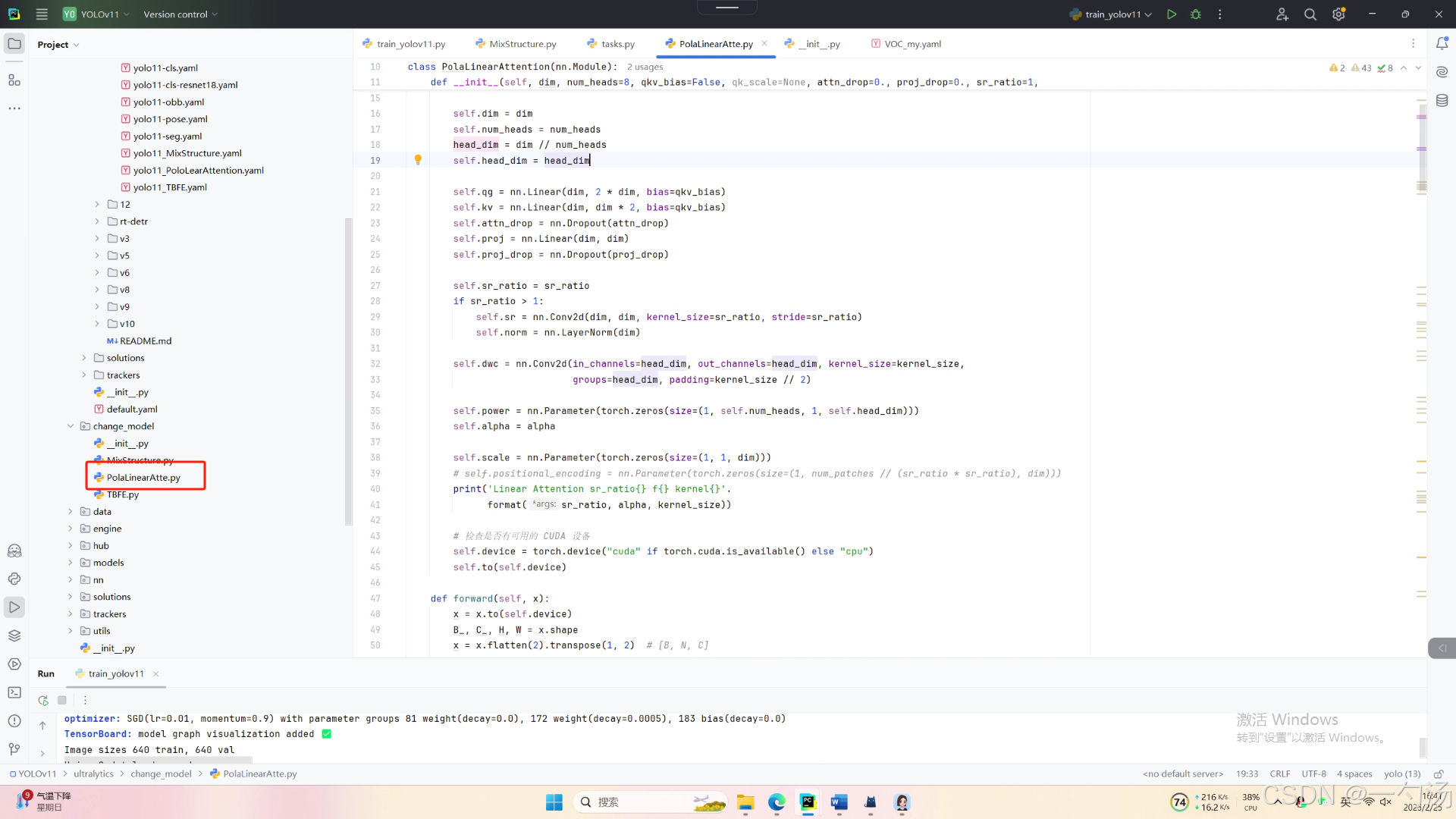
Task: Click the yellow intention light bulb
Action: click(x=418, y=160)
